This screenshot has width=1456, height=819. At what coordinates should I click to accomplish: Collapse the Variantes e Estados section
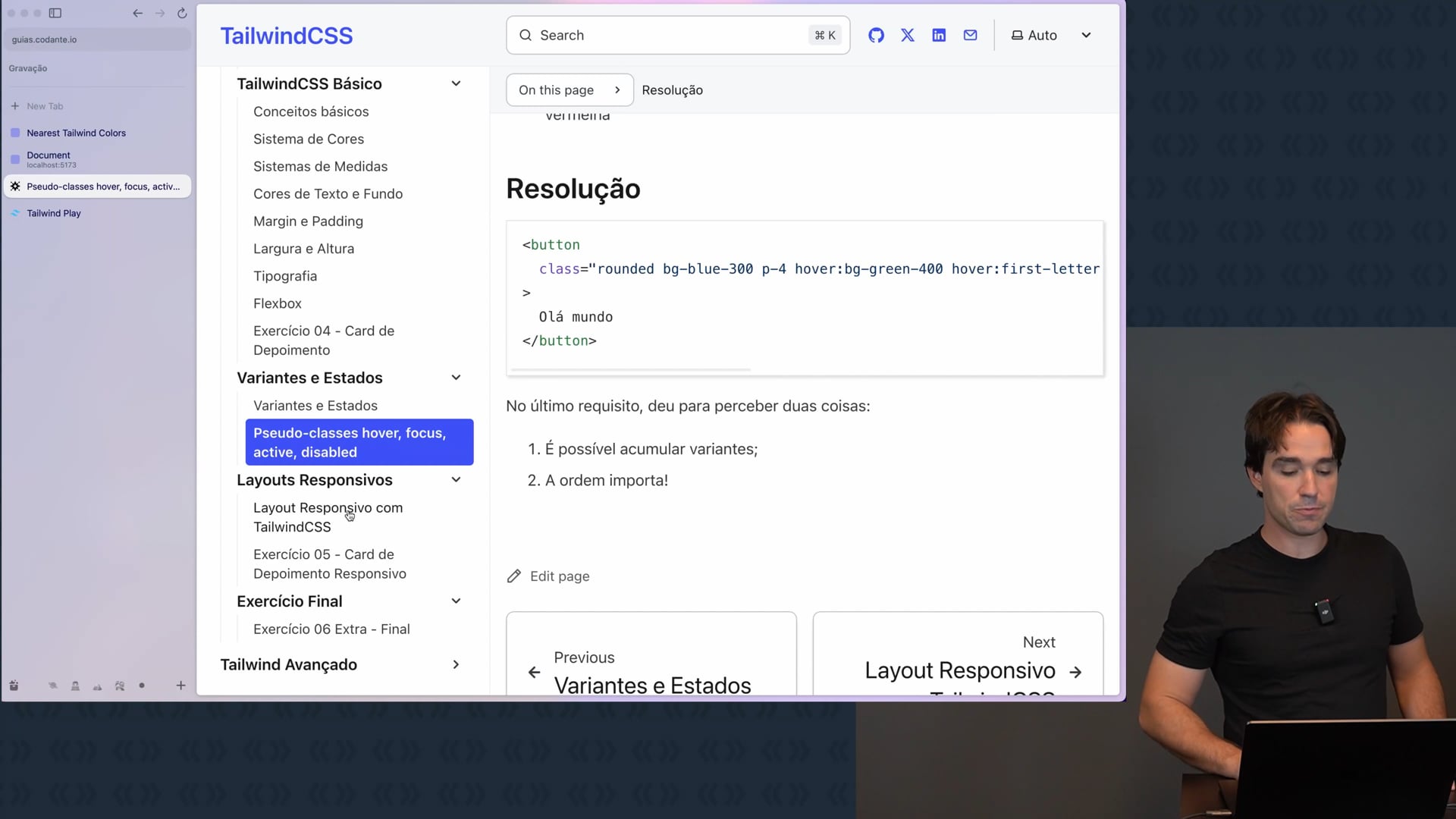click(456, 378)
